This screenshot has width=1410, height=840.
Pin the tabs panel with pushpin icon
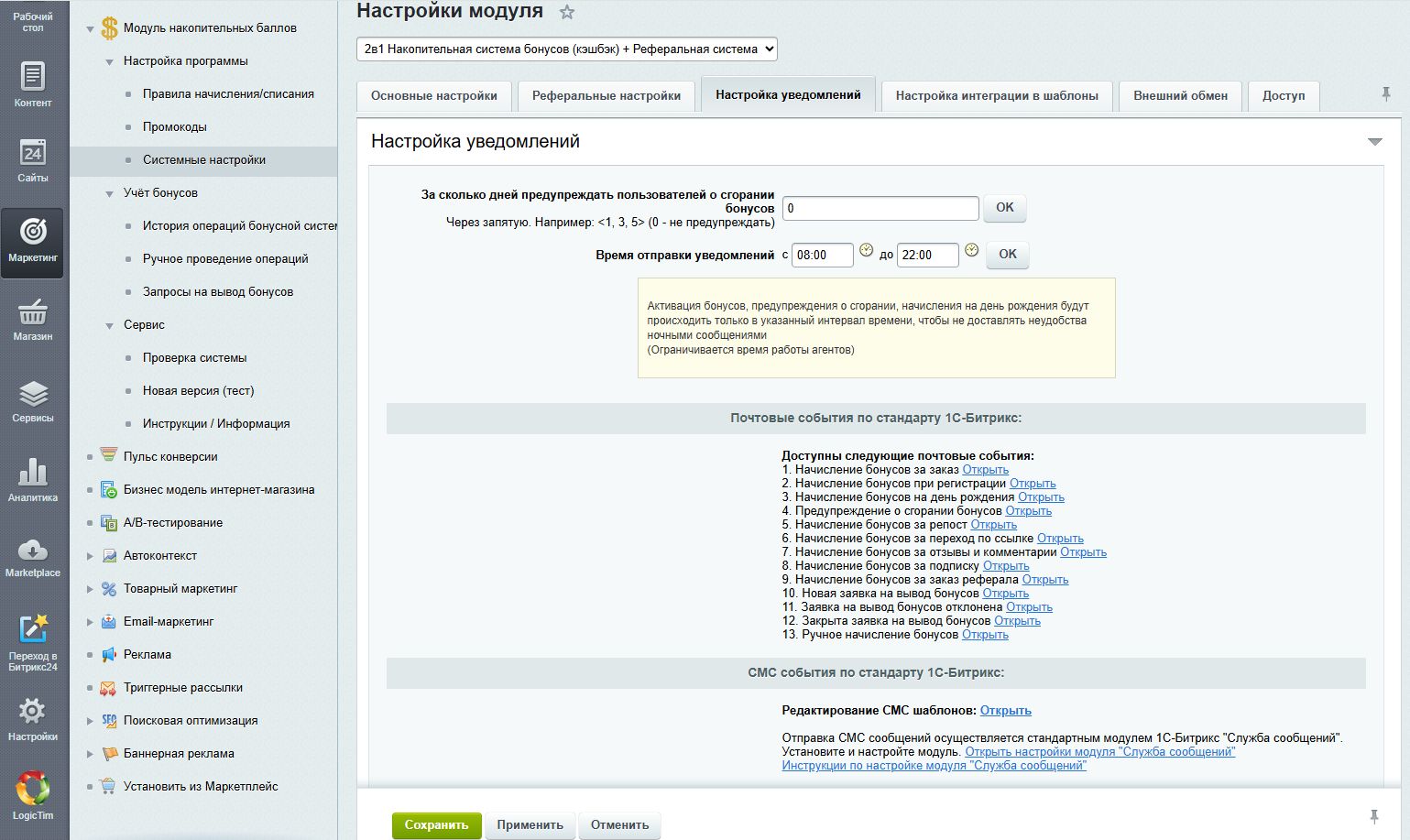coord(1386,93)
